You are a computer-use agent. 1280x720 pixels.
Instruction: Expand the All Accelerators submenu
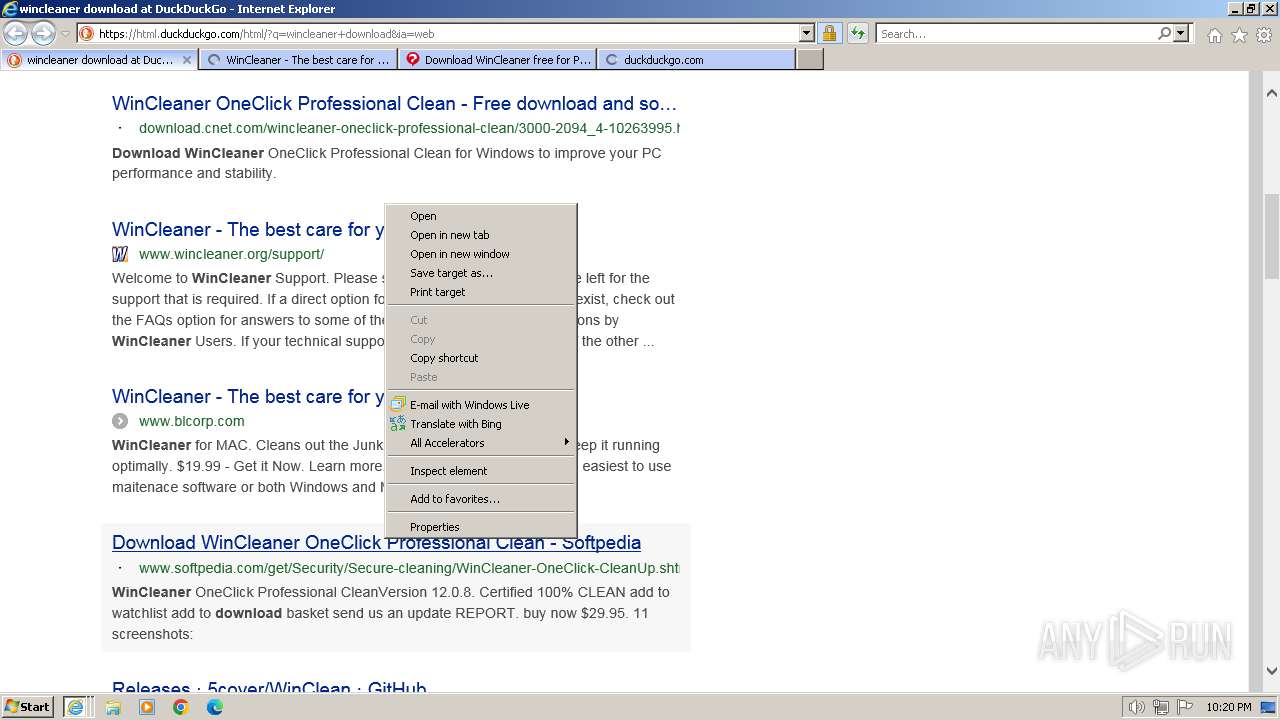(x=481, y=443)
